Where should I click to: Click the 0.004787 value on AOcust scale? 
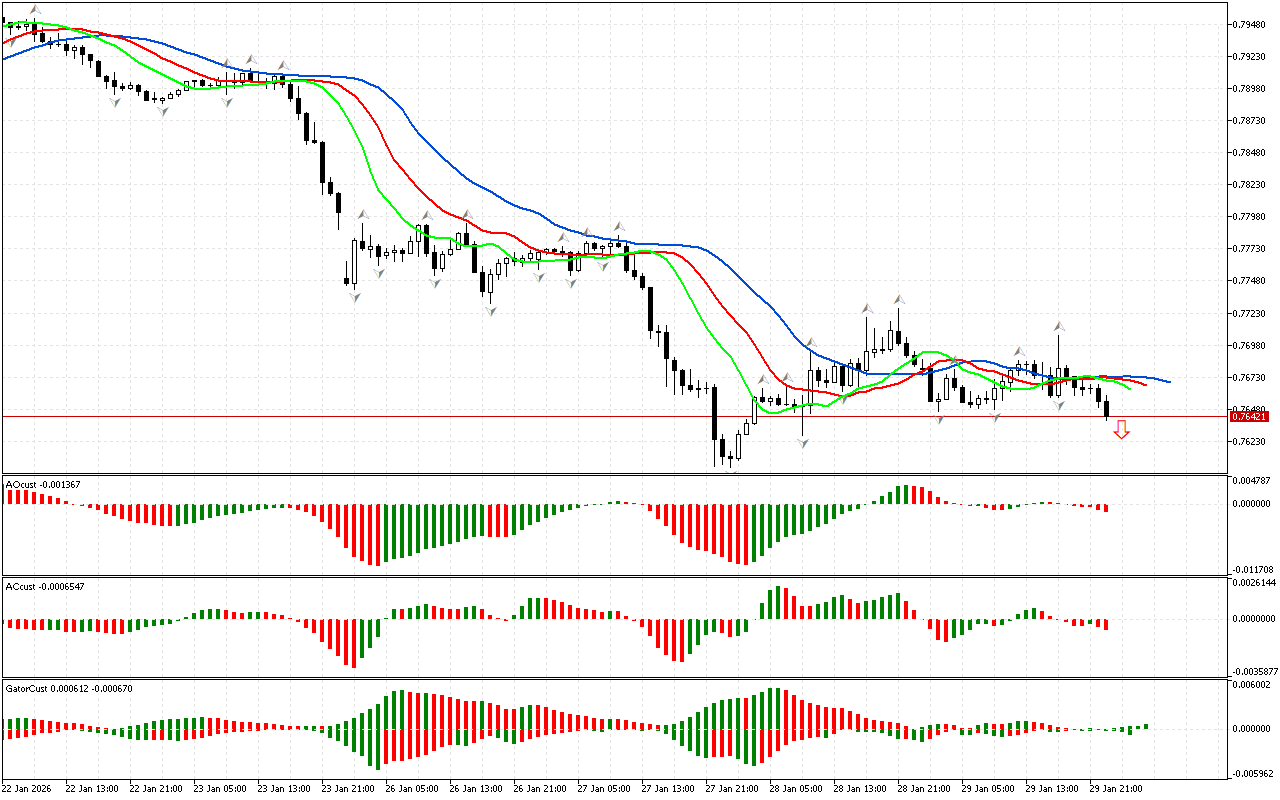pos(1253,481)
